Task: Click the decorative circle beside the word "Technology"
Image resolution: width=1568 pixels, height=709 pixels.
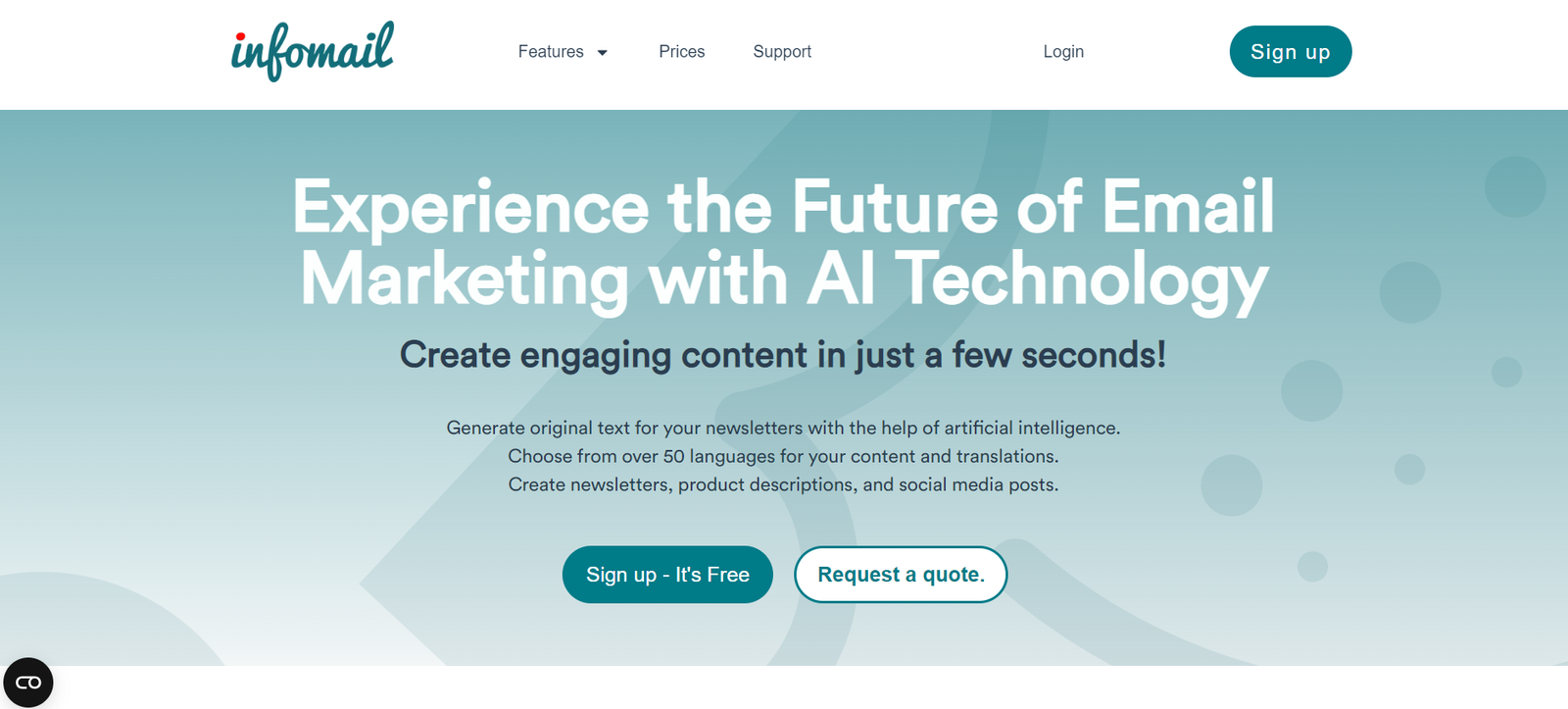Action: [1410, 292]
